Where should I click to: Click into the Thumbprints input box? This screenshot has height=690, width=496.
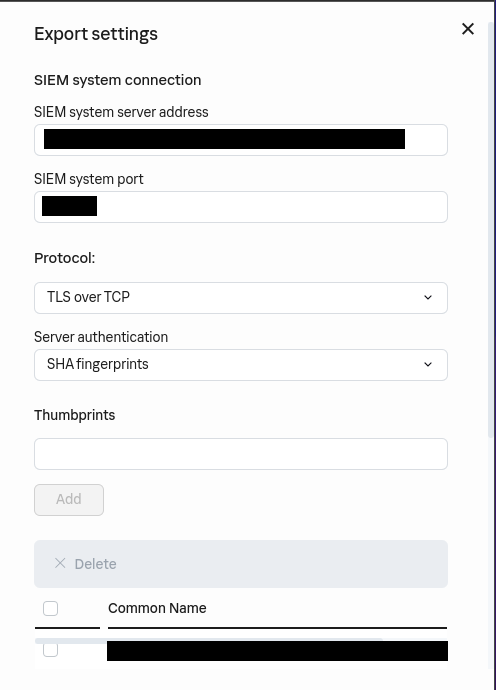tap(241, 454)
